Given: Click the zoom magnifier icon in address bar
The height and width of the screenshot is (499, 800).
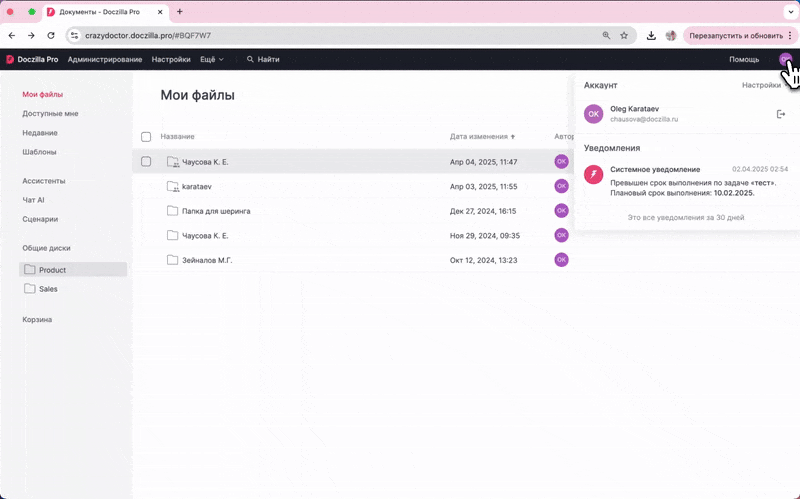Looking at the screenshot, I should (606, 35).
